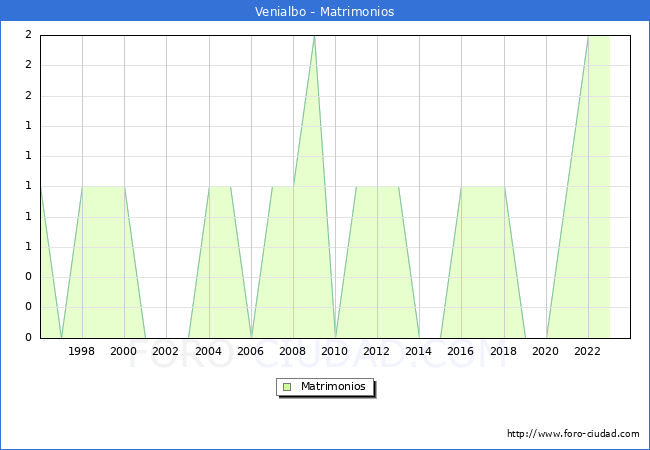Viewport: 650px width, 450px height.
Task: Select the 1998 x-axis label
Action: (82, 351)
